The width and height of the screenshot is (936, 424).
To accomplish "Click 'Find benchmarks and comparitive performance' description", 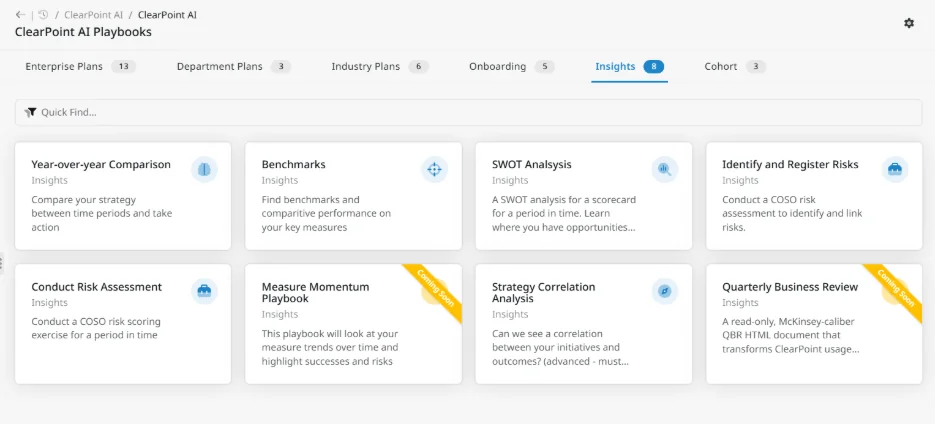I will (326, 213).
